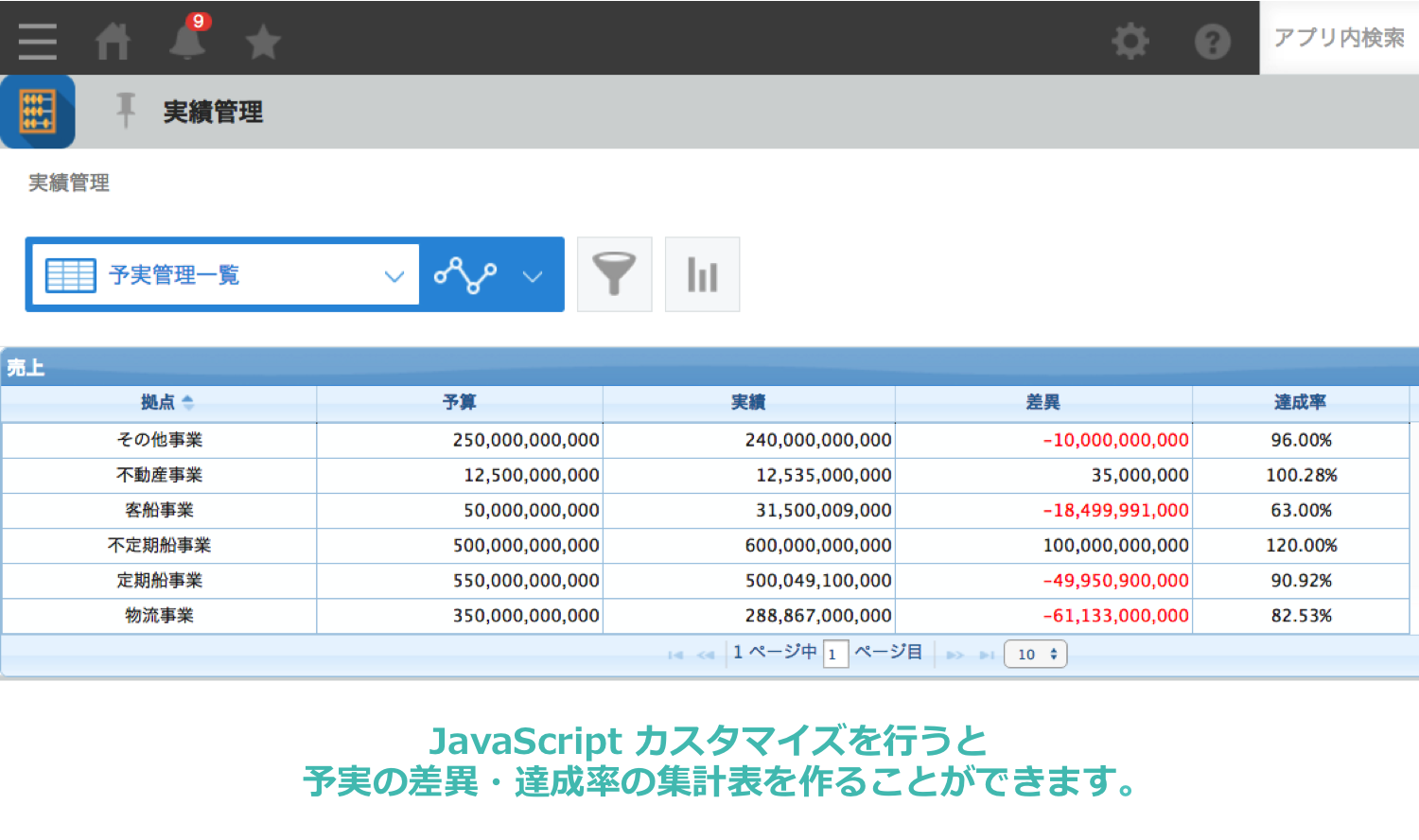Go to next page in pager
The width and height of the screenshot is (1419, 840).
(955, 655)
